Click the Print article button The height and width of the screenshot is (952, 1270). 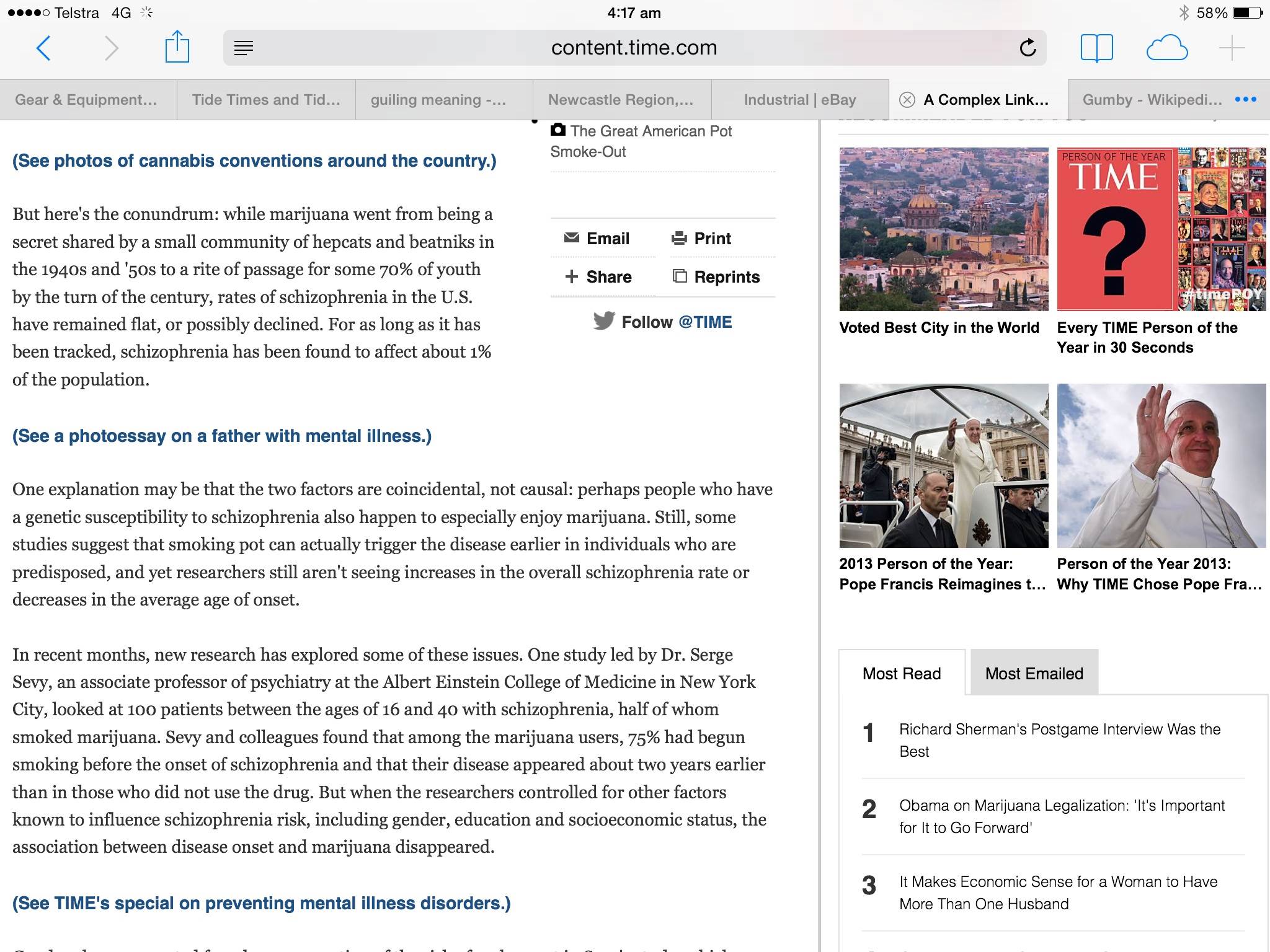(701, 239)
